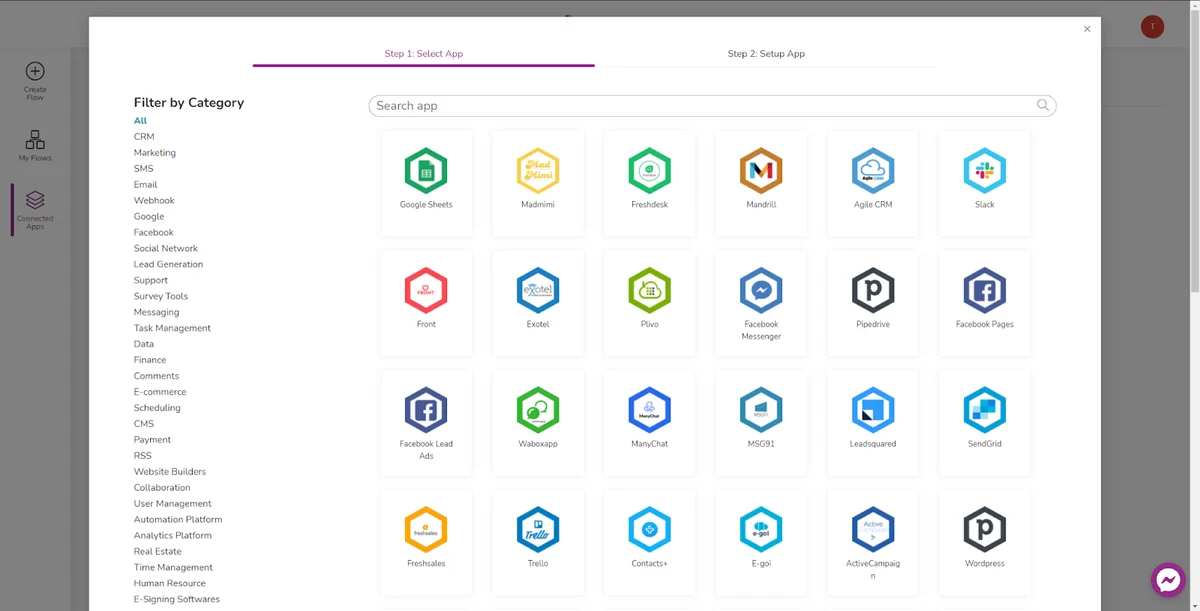Viewport: 1200px width, 611px height.
Task: Select the Facebook Messenger app icon
Action: [761, 291]
